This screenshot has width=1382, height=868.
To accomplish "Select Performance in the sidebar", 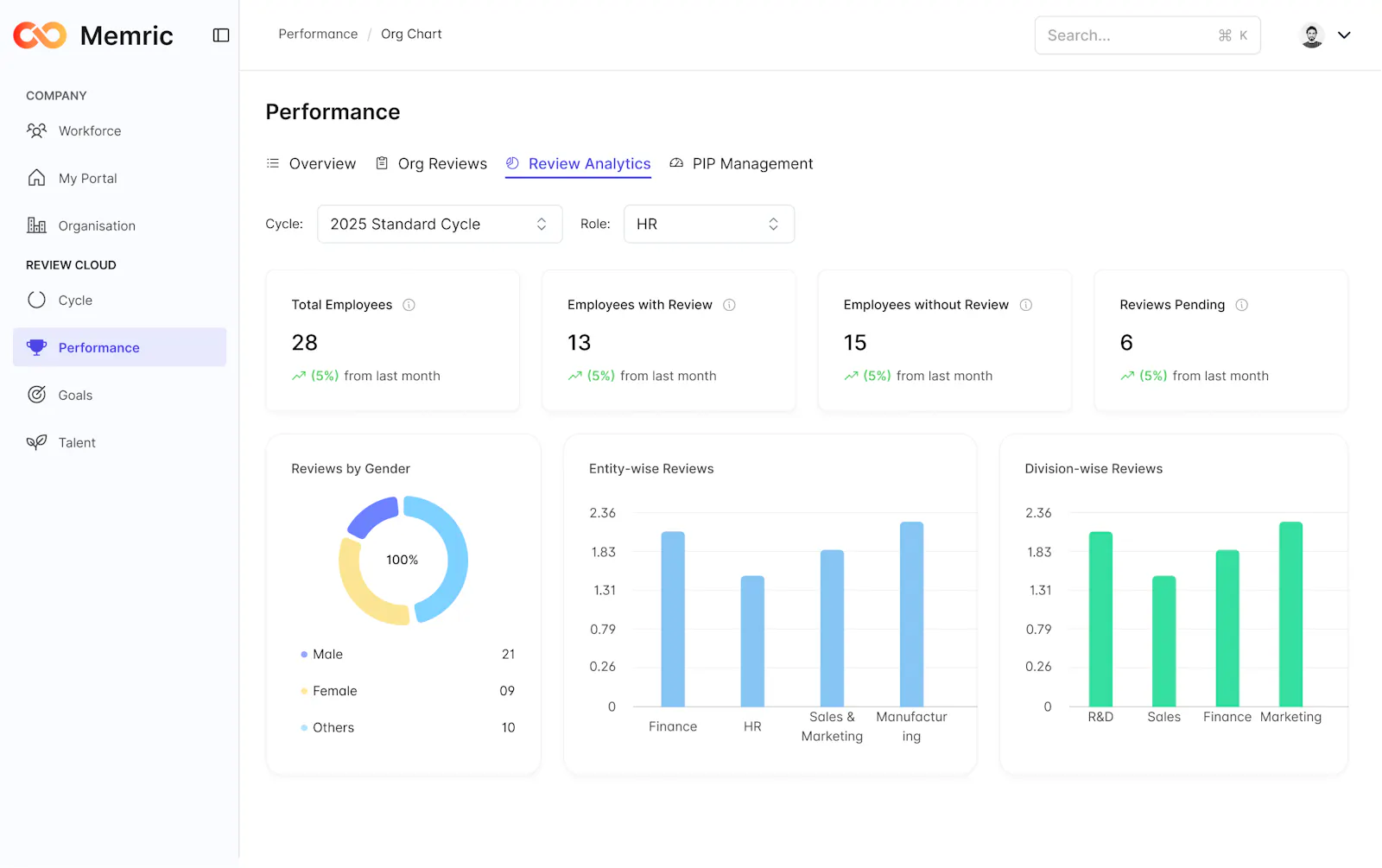I will [x=119, y=347].
